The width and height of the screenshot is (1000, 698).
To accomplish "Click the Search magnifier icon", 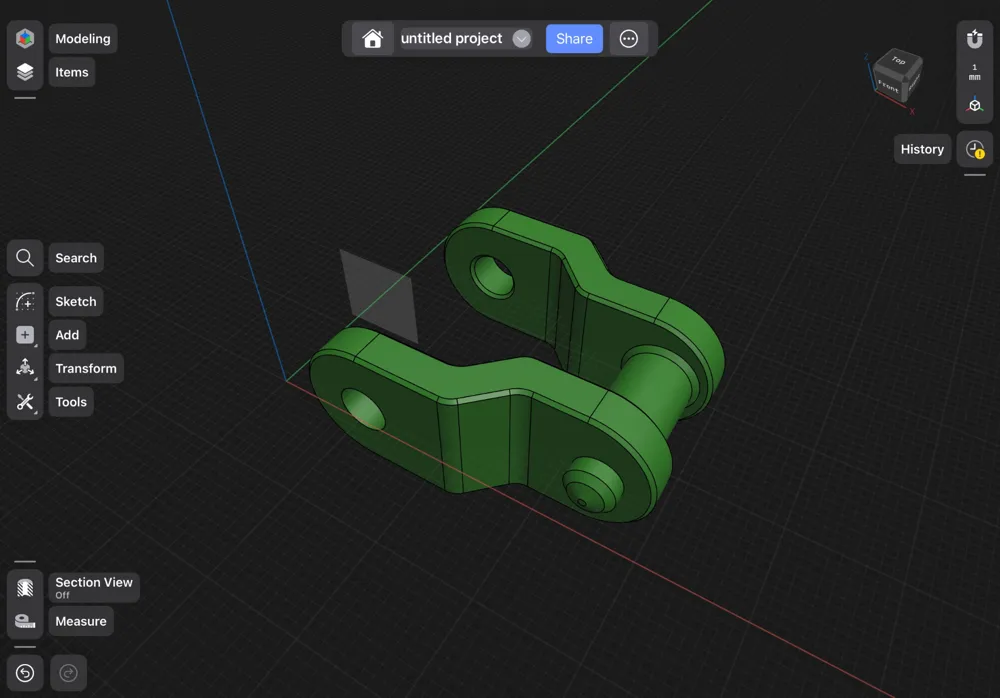I will point(25,258).
